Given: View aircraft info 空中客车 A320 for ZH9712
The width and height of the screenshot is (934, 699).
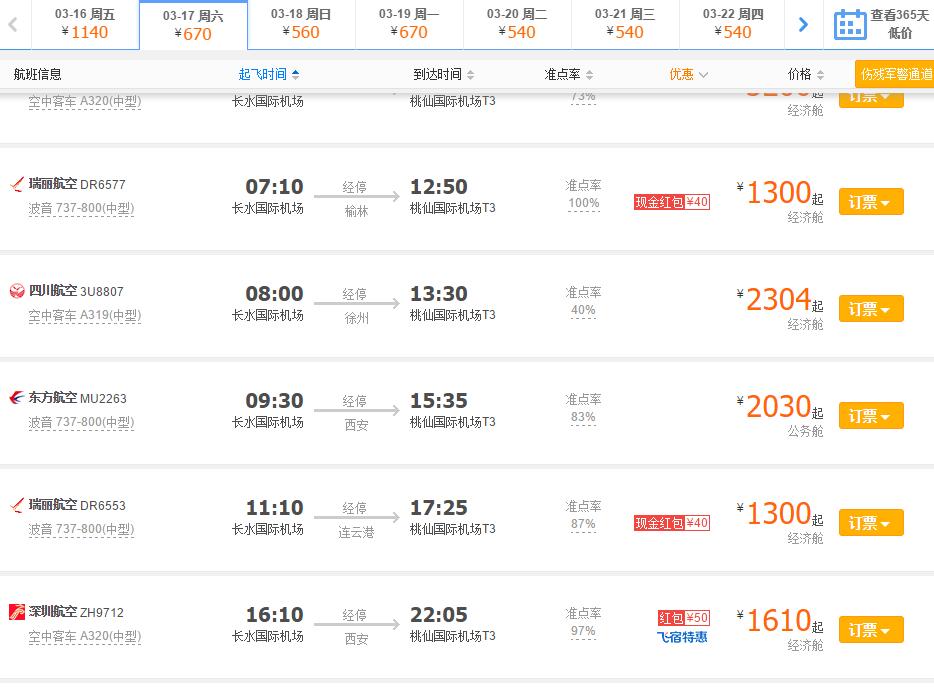Looking at the screenshot, I should 85,636.
